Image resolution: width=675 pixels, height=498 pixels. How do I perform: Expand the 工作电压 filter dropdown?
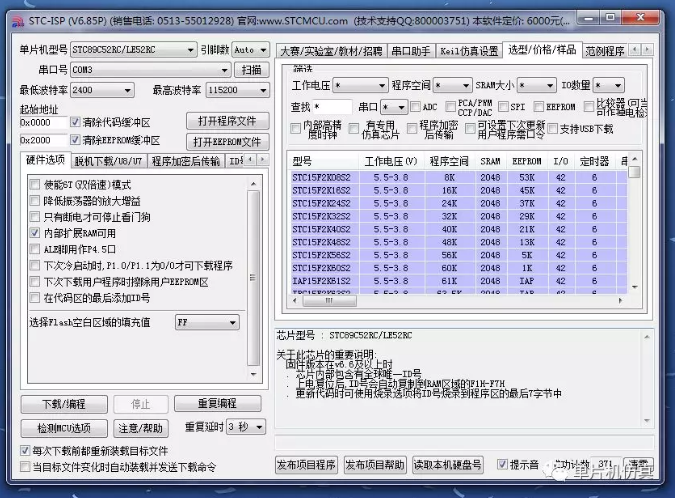(x=381, y=86)
